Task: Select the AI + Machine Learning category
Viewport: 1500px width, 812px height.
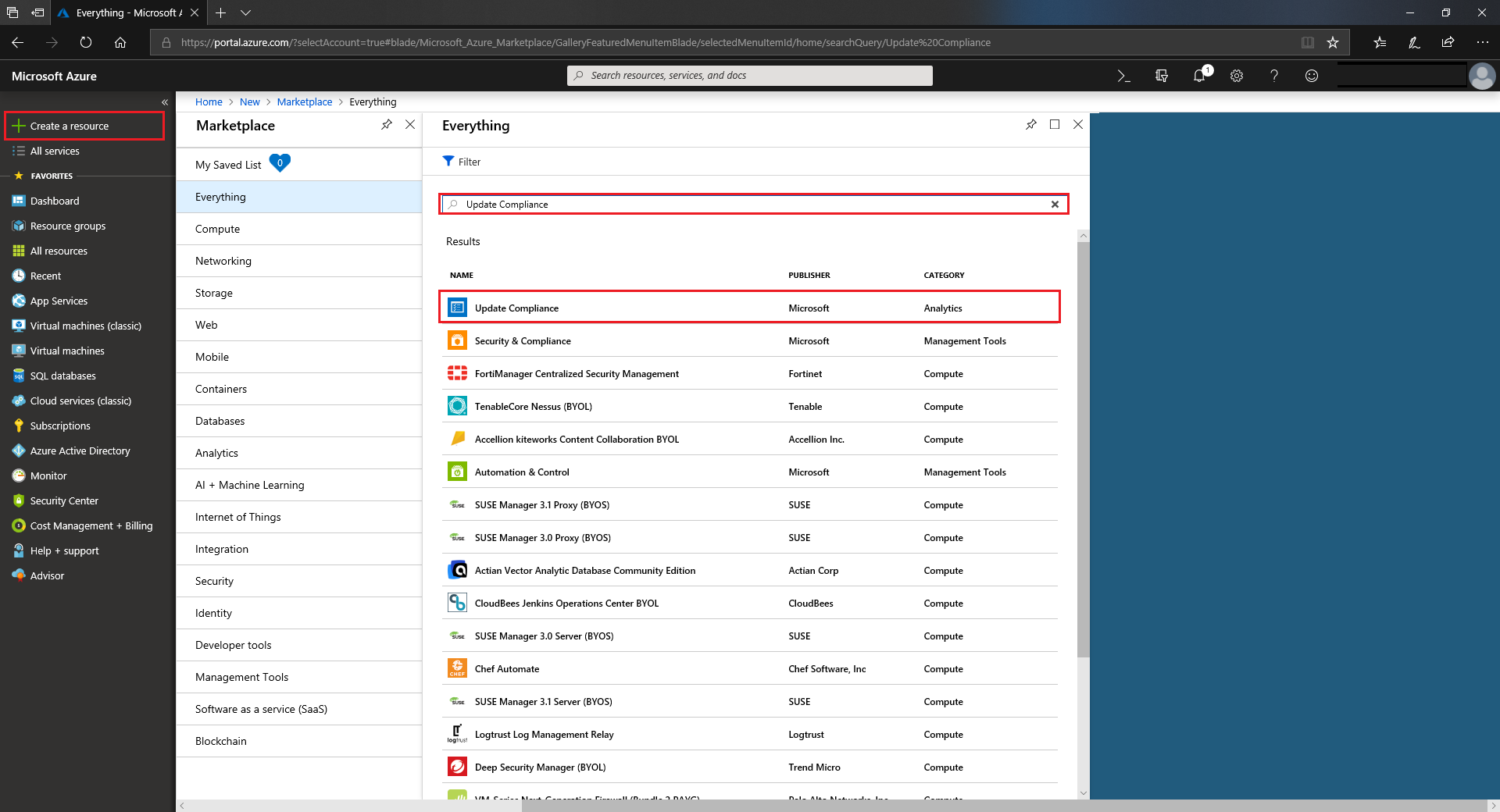Action: click(298, 485)
